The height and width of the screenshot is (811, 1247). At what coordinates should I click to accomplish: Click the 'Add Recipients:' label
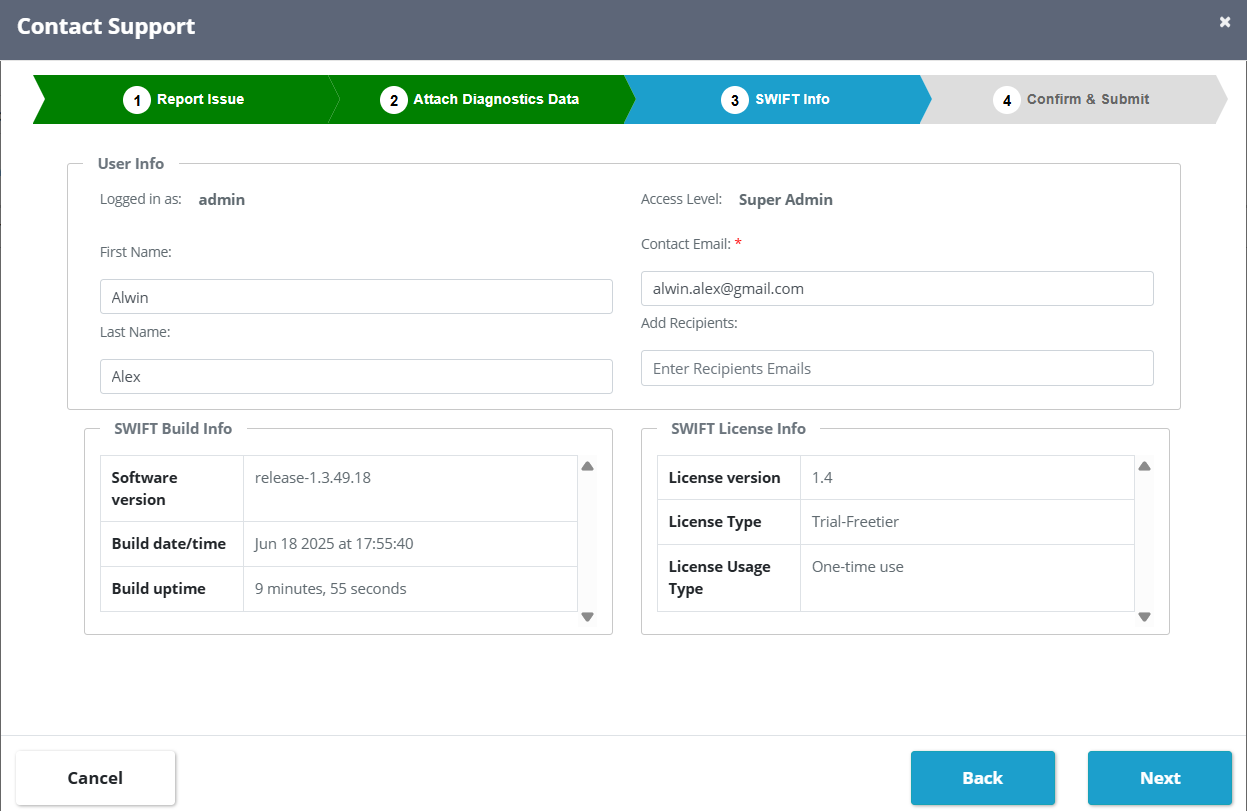click(689, 323)
